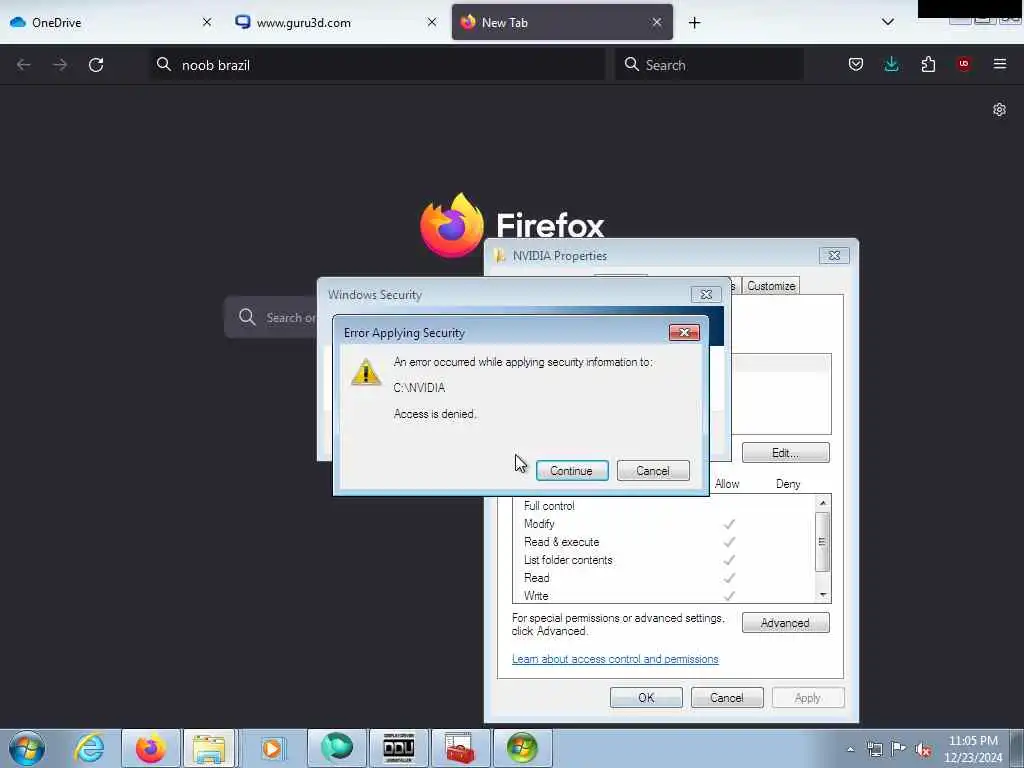Open a new browser tab with plus
This screenshot has width=1024, height=768.
pos(694,23)
